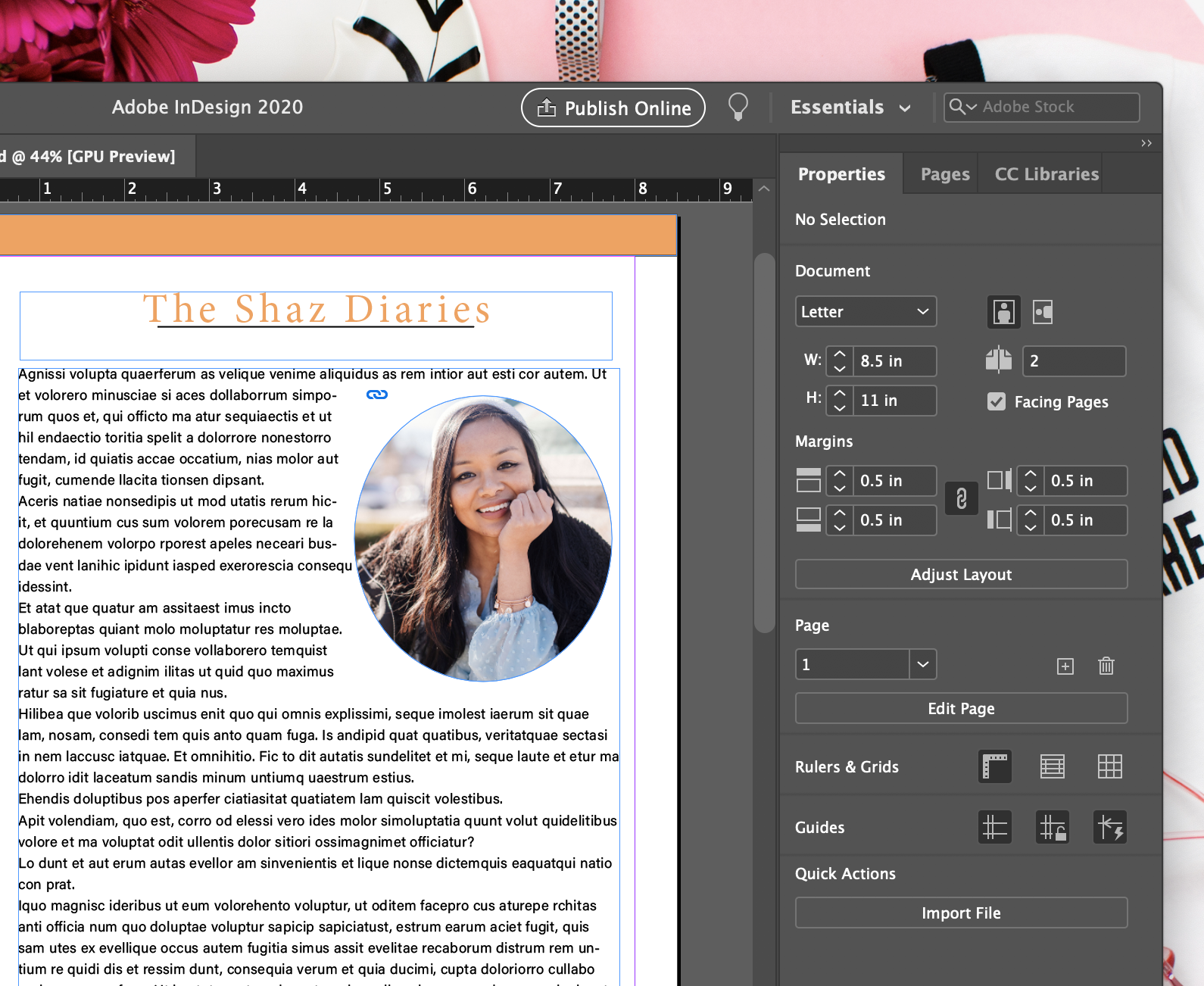Click the bottom margin icon
This screenshot has height=986, width=1204.
(x=809, y=520)
